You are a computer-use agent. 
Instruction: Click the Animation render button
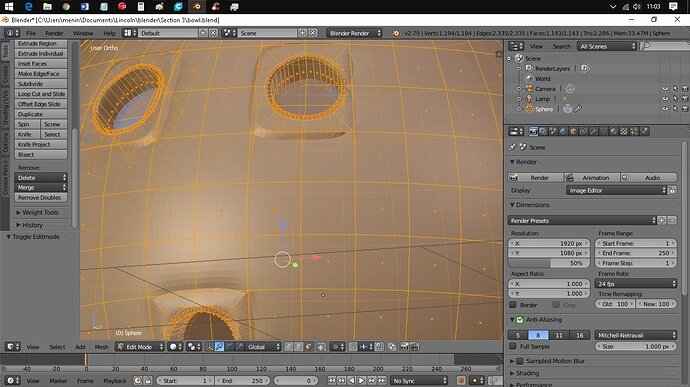tap(592, 178)
